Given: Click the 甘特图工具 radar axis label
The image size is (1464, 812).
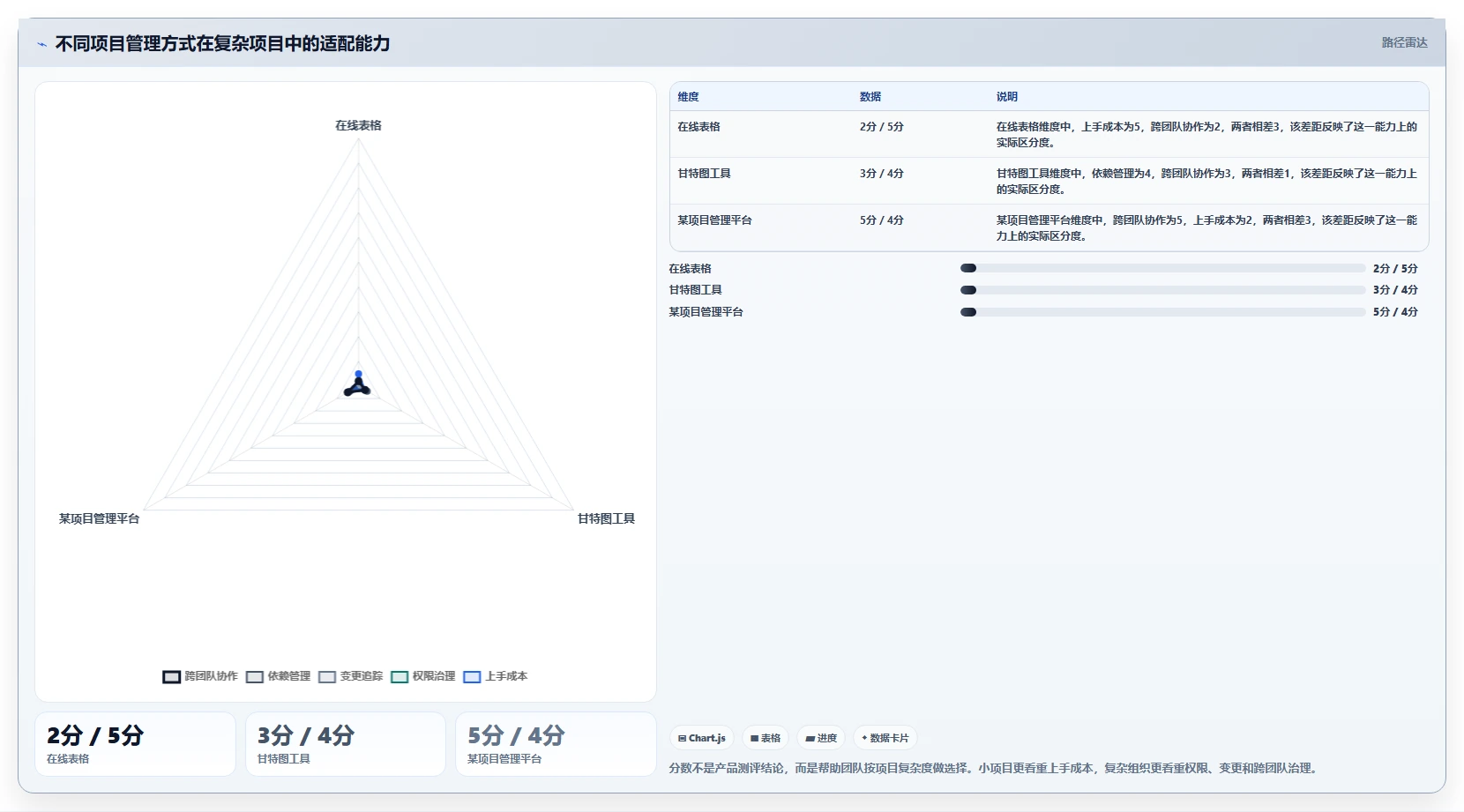Looking at the screenshot, I should [606, 518].
